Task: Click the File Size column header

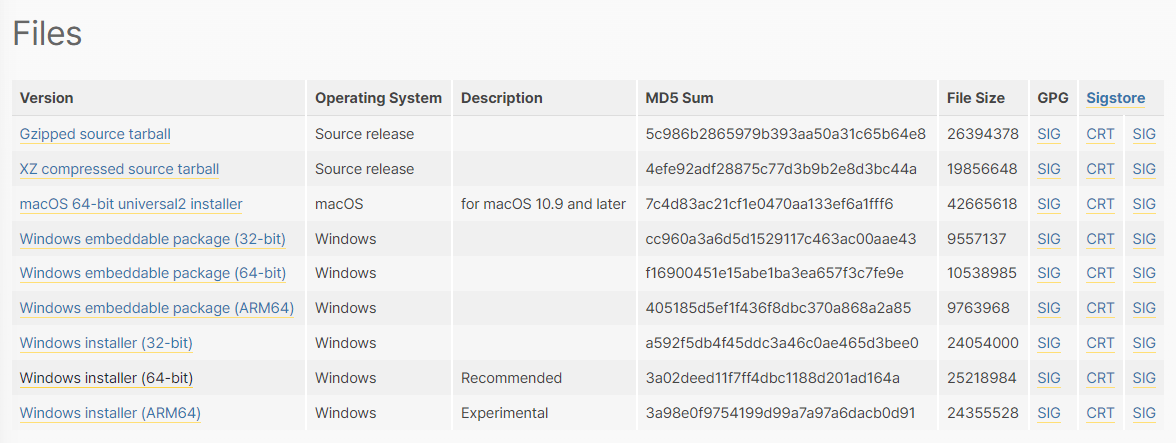Action: tap(976, 98)
